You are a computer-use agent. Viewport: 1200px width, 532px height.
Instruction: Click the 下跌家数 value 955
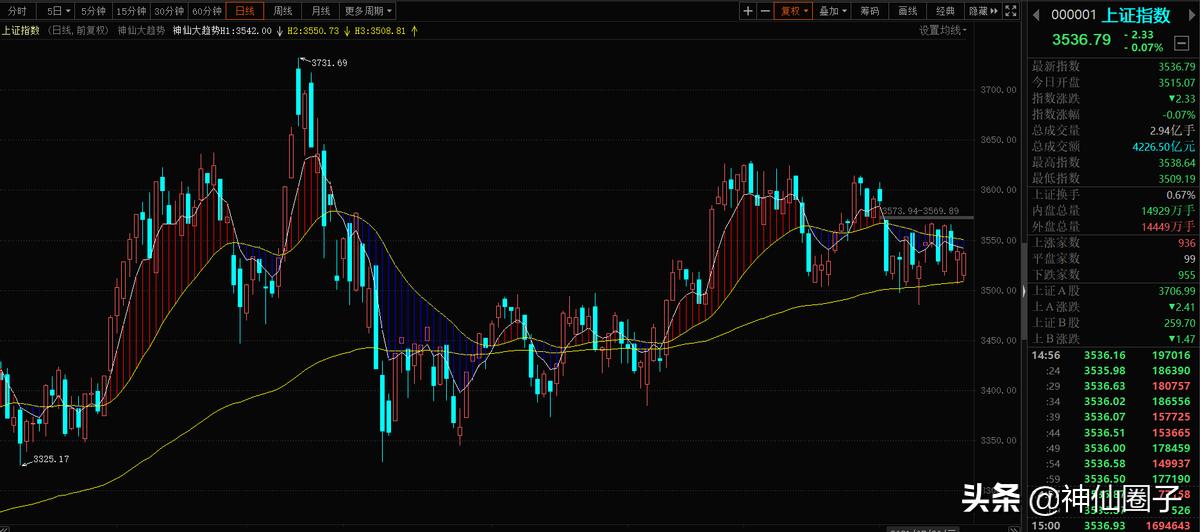(x=1187, y=274)
